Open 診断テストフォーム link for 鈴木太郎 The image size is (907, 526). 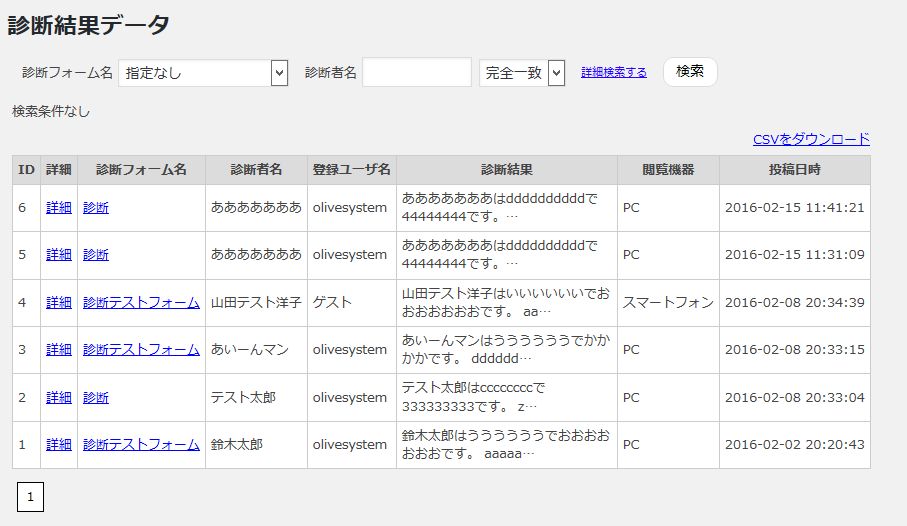coord(141,445)
